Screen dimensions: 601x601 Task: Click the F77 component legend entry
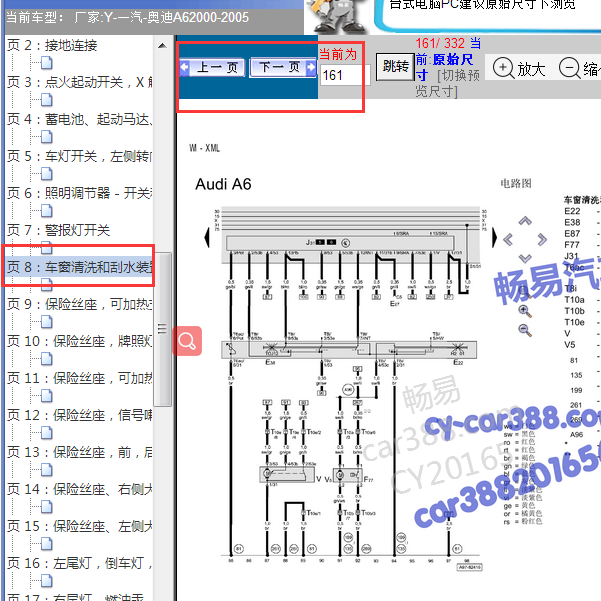click(x=571, y=245)
